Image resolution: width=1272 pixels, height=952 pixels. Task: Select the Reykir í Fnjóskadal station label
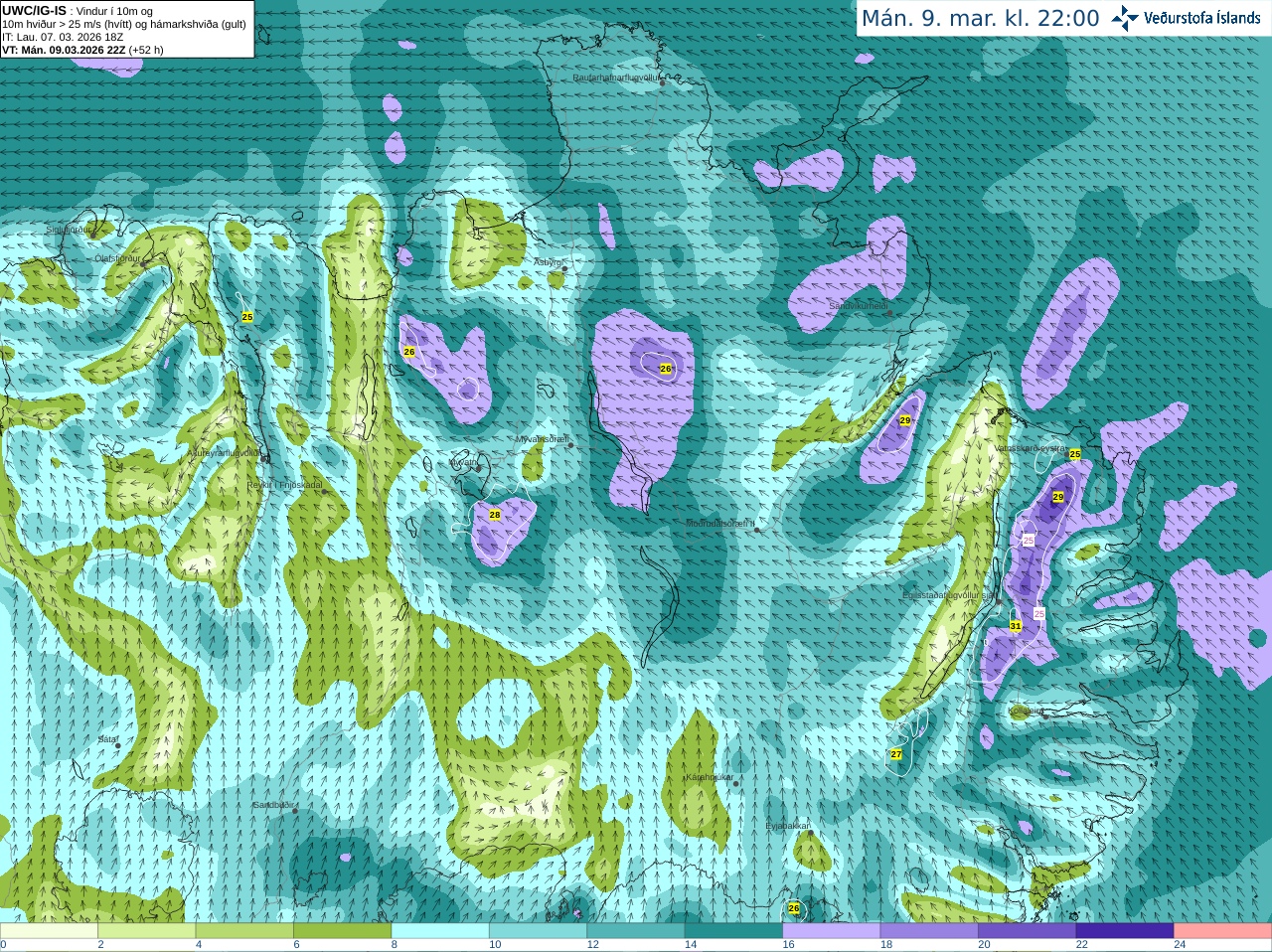(284, 485)
